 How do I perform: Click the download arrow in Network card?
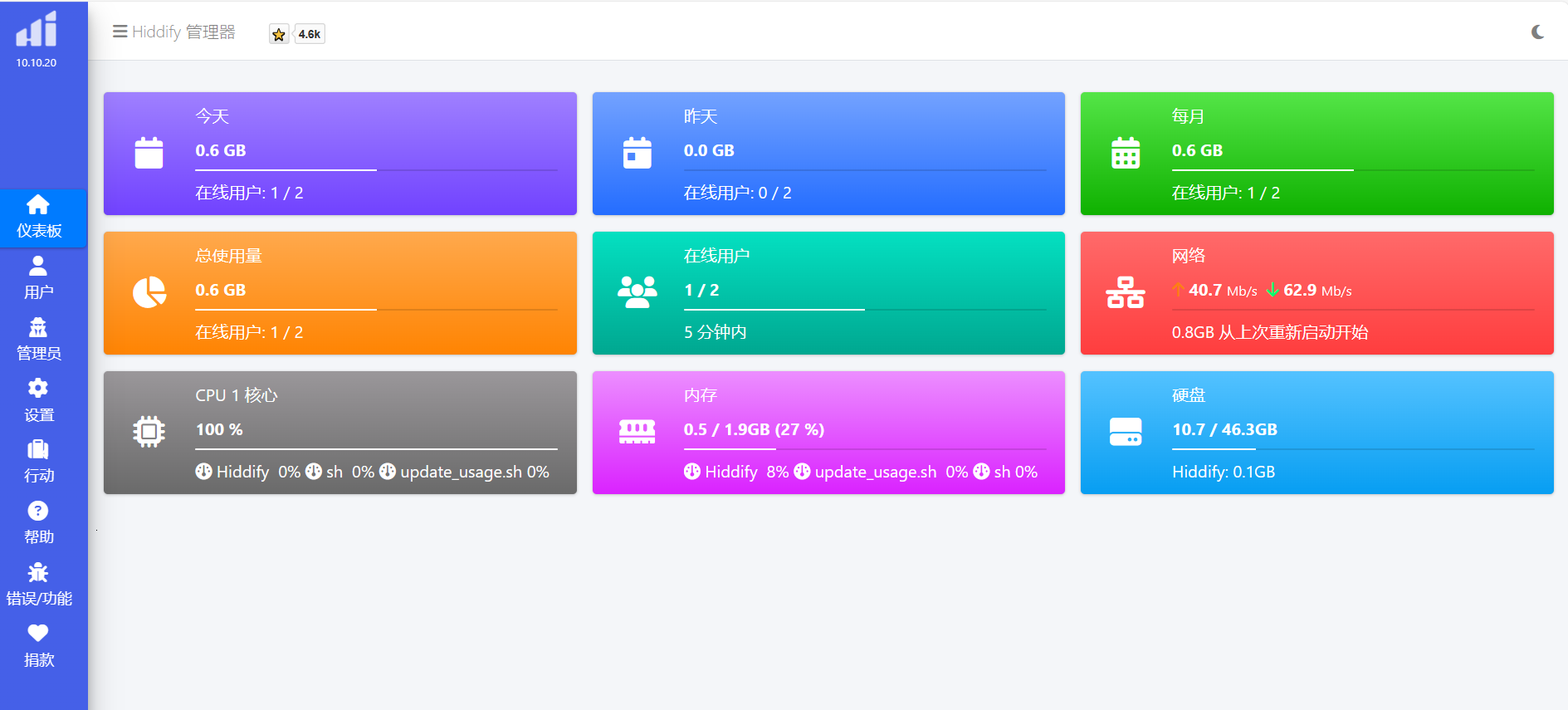[x=1272, y=290]
